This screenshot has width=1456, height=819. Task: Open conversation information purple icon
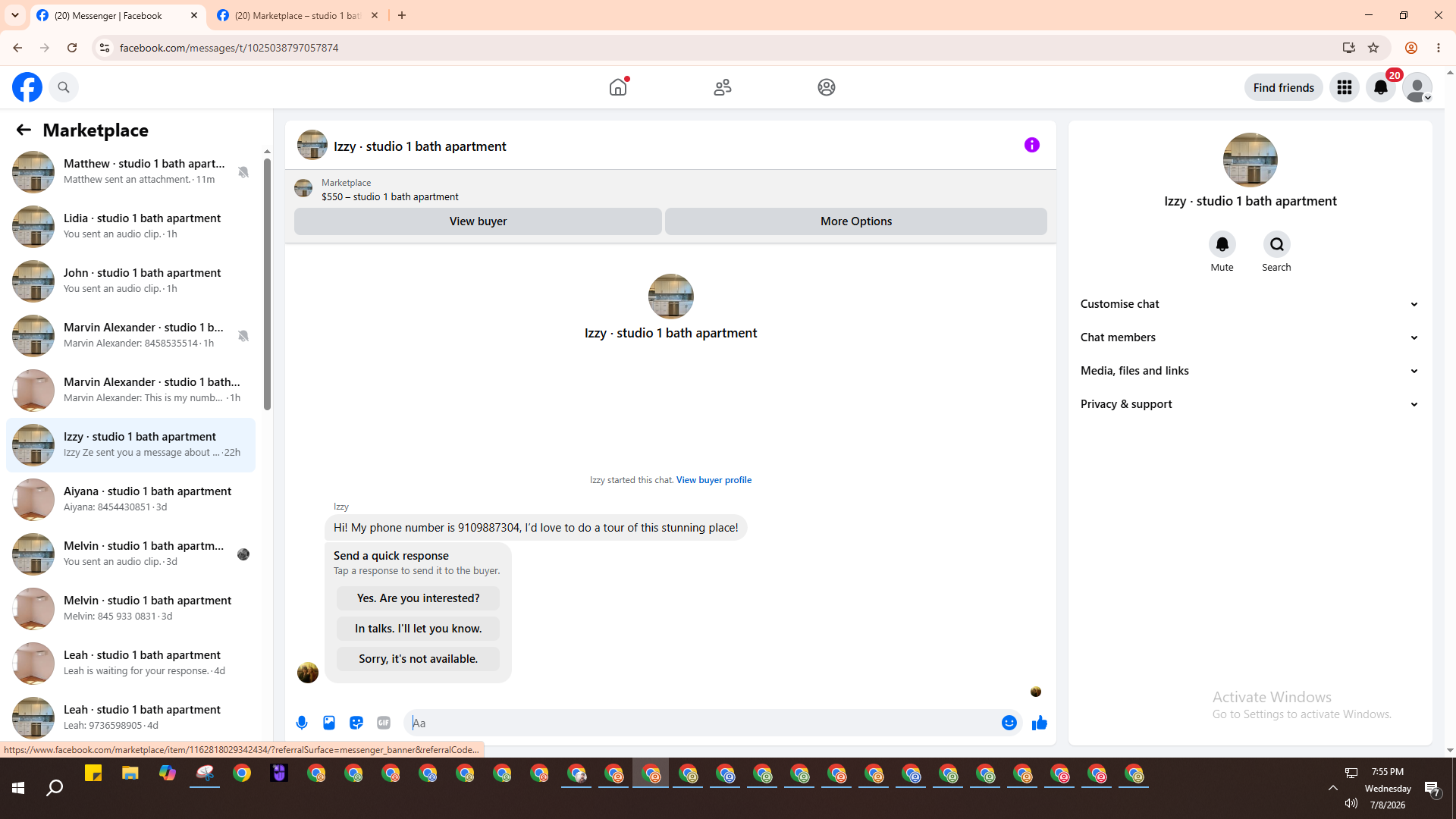[x=1032, y=145]
